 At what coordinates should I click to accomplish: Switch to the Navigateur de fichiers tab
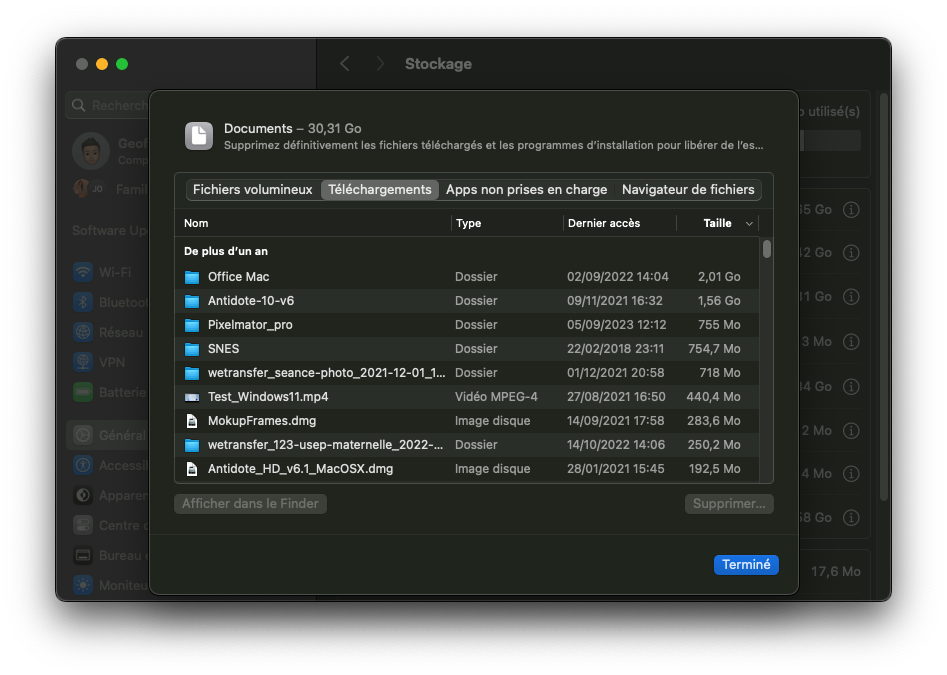point(688,190)
